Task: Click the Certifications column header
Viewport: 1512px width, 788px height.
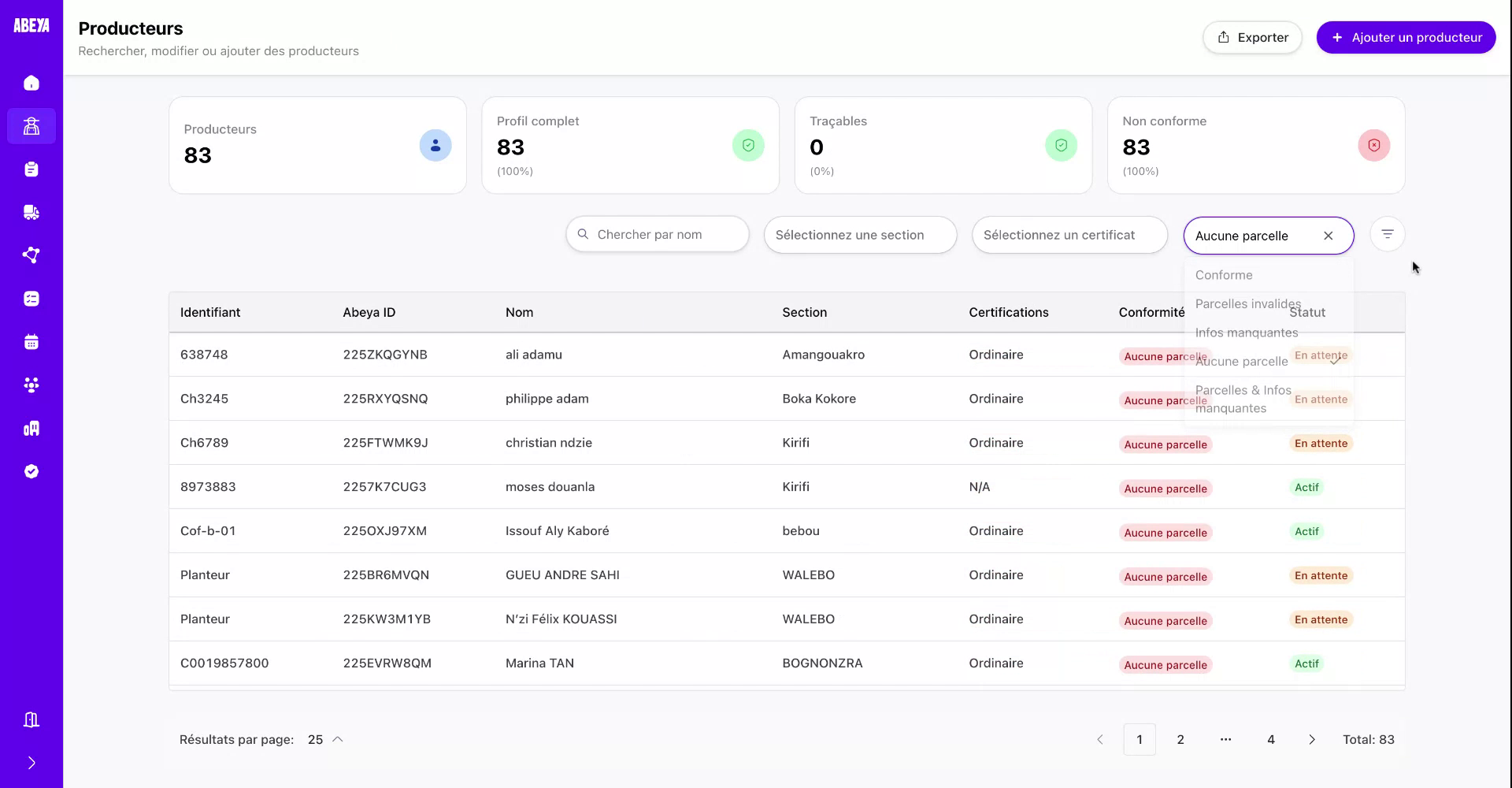Action: 1009,313
